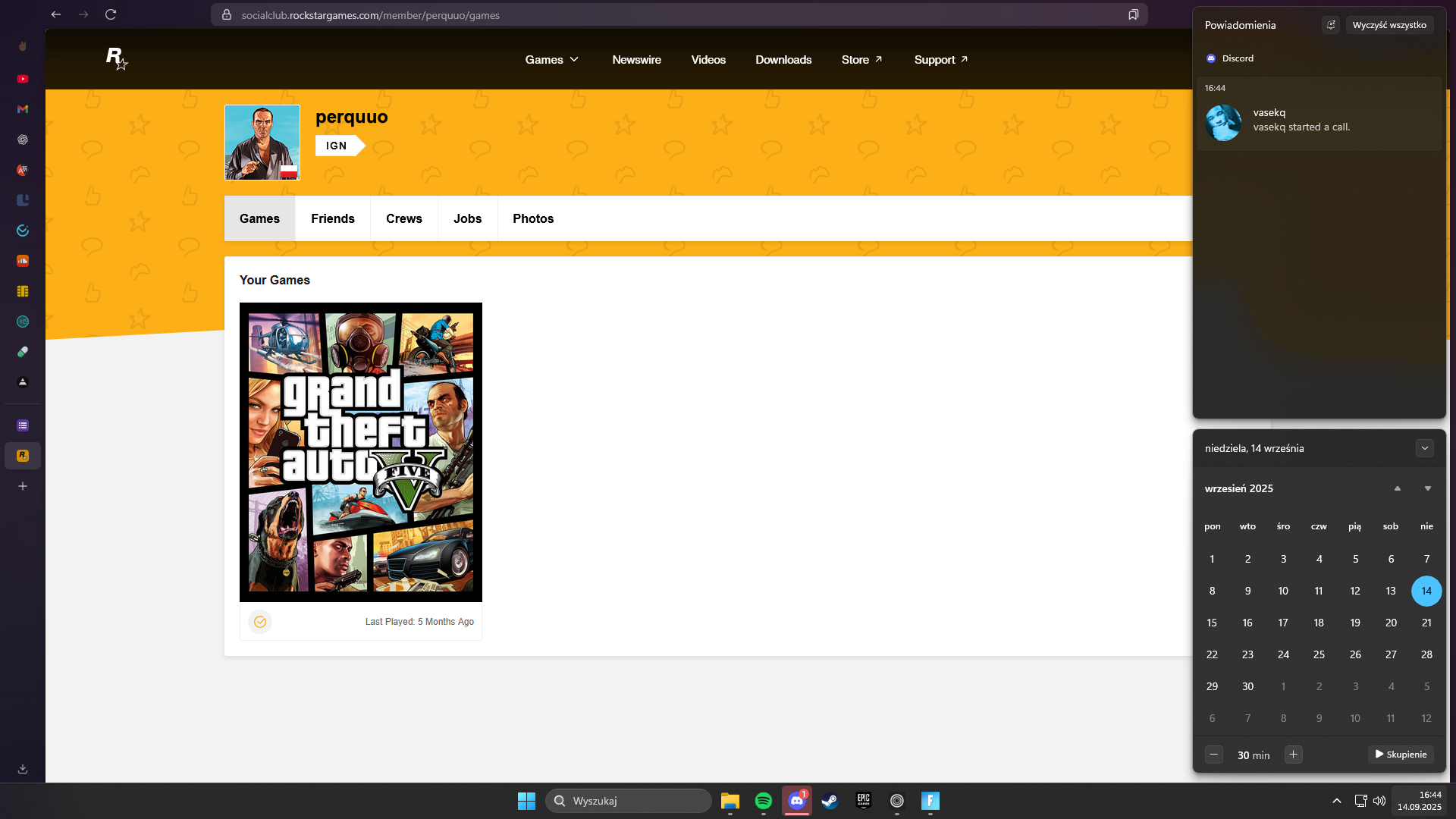Go back to previous page
This screenshot has width=1456, height=819.
(x=56, y=14)
